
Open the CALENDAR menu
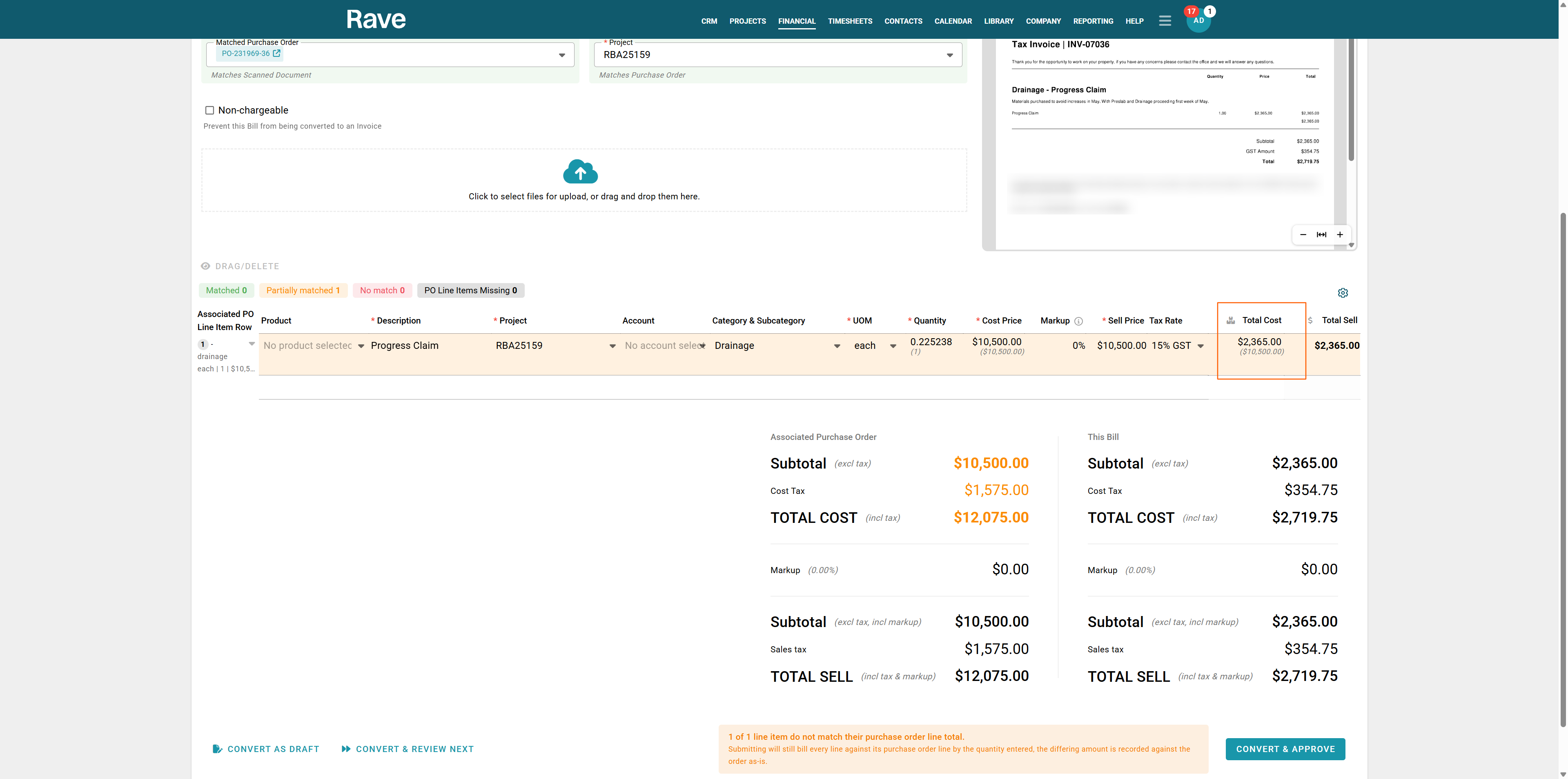[953, 21]
